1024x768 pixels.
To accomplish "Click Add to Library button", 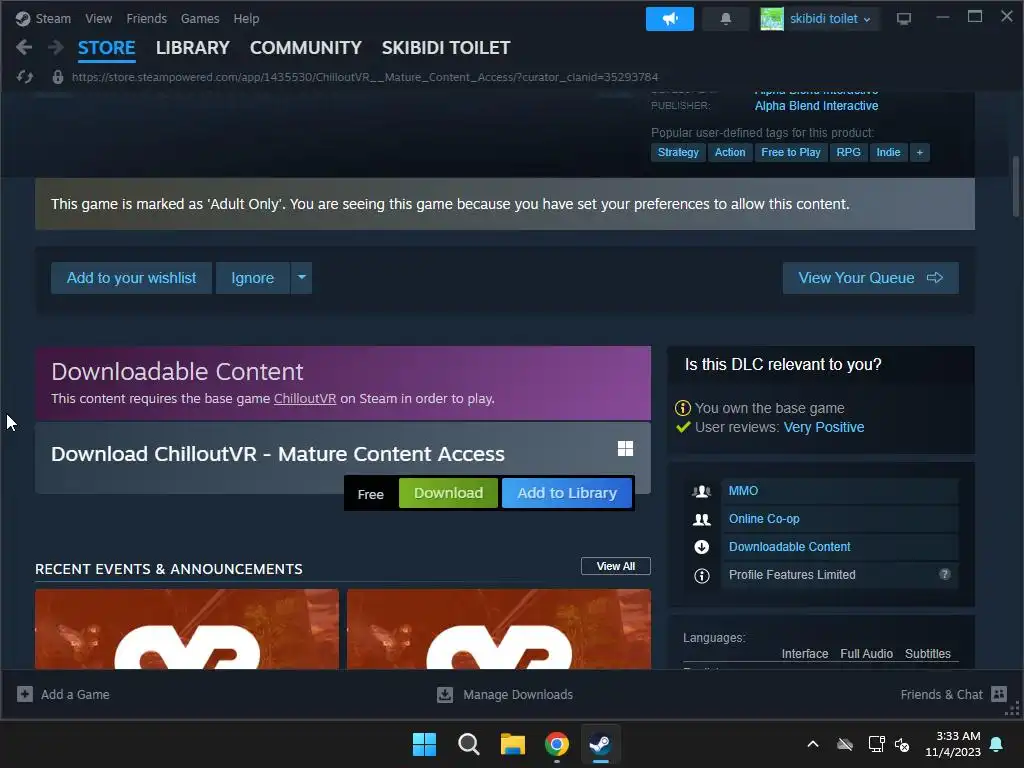I will pyautogui.click(x=567, y=493).
